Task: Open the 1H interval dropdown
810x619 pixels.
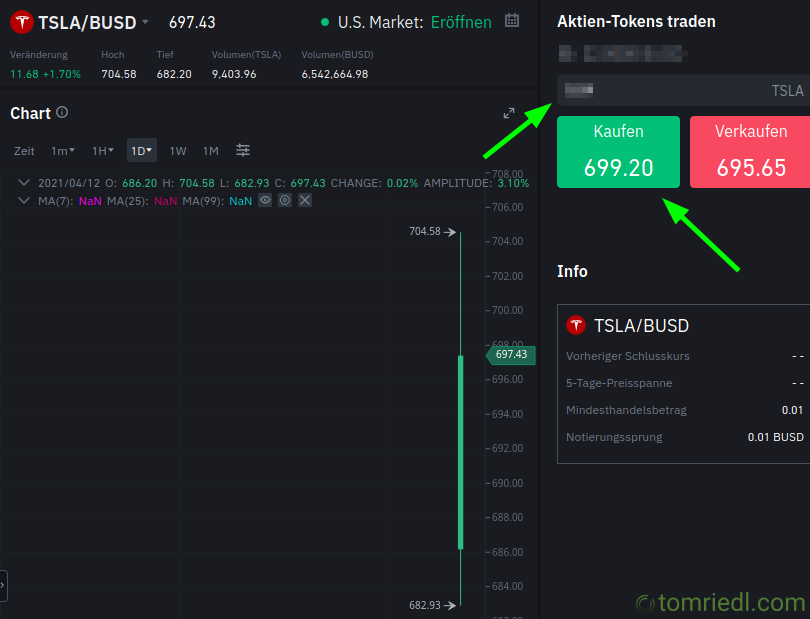Action: click(101, 150)
